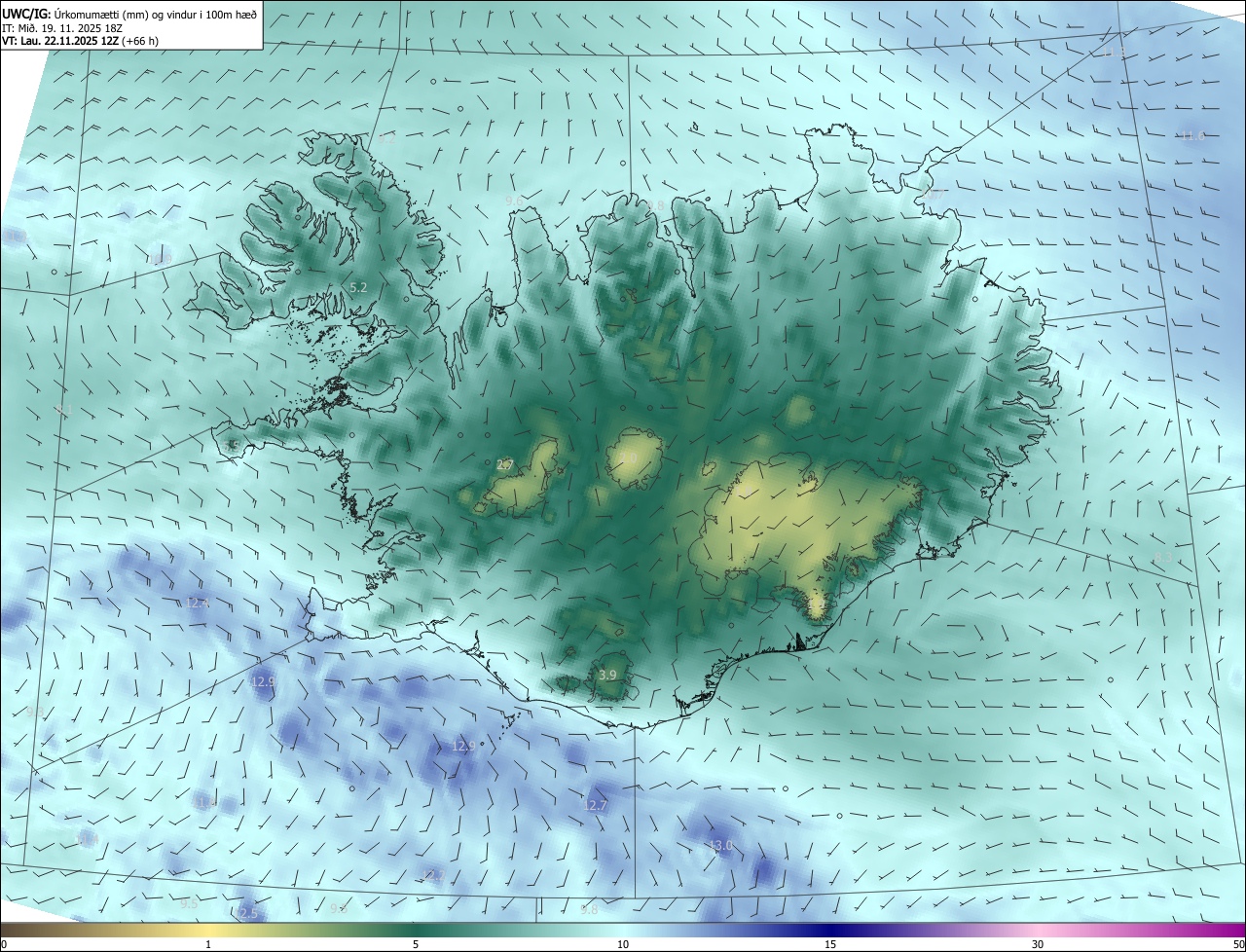The width and height of the screenshot is (1246, 952).
Task: Click the color scale label 15
Action: (x=830, y=944)
